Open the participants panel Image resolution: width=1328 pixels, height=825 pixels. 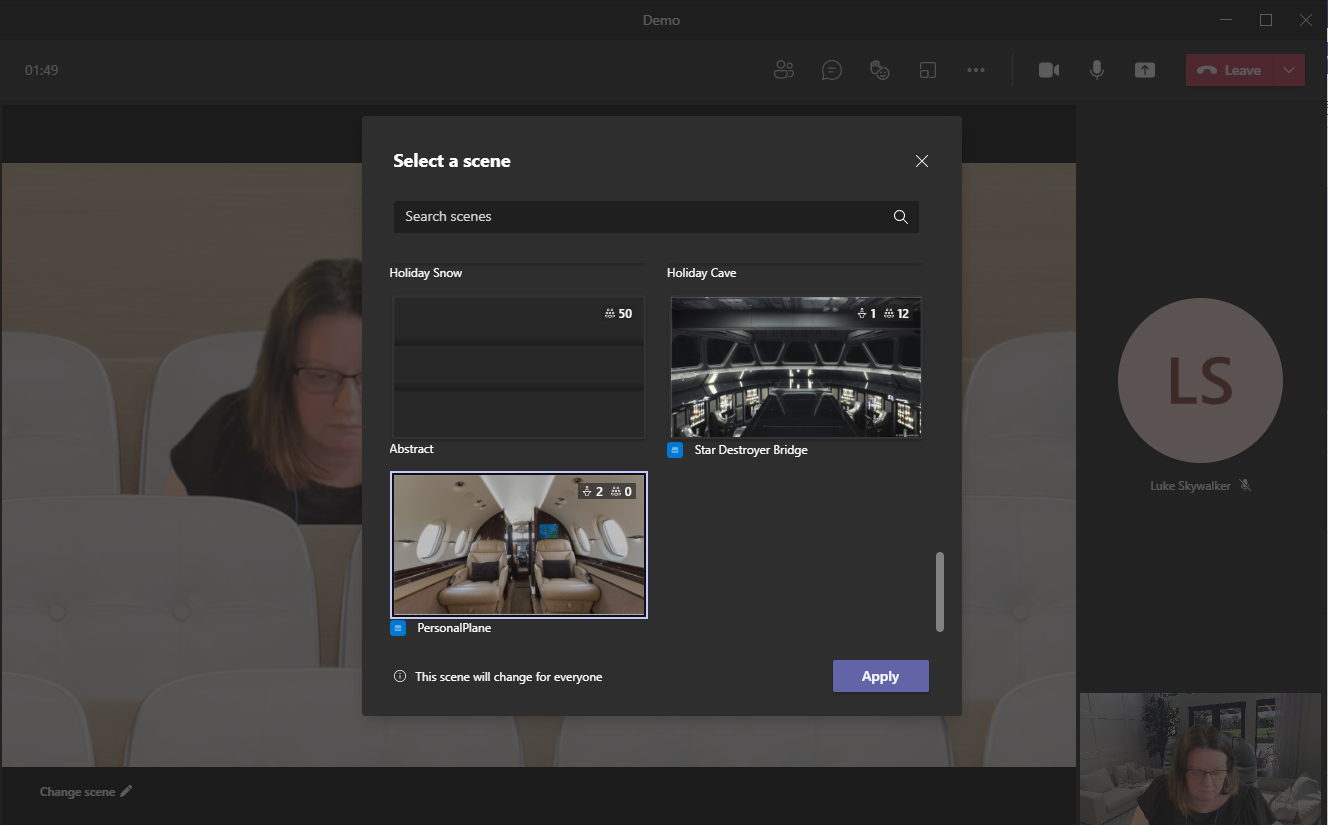coord(784,70)
